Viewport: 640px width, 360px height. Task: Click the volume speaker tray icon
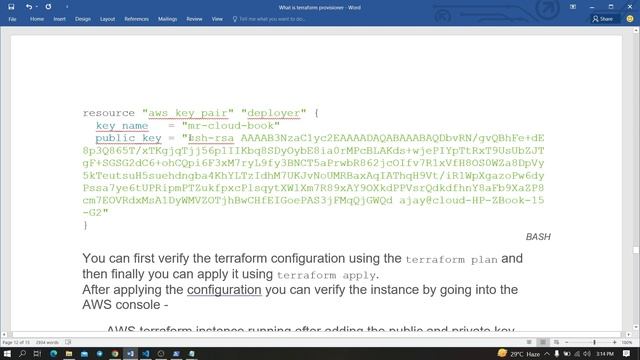click(587, 353)
